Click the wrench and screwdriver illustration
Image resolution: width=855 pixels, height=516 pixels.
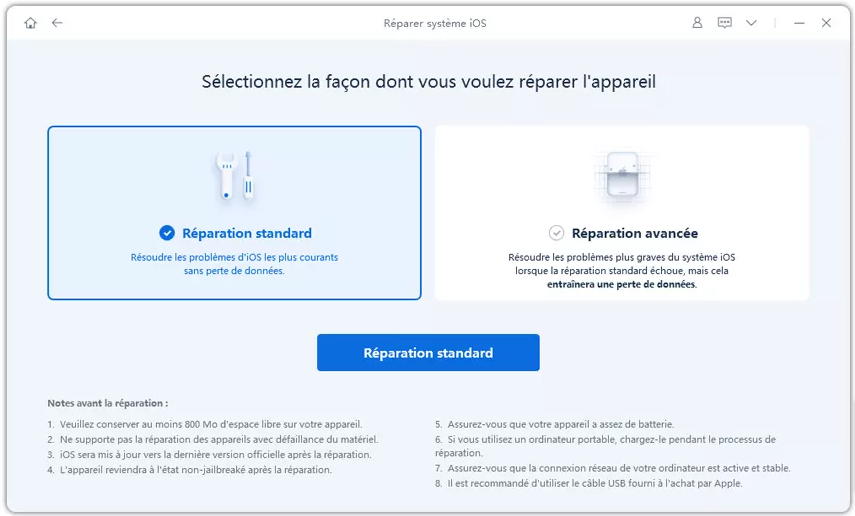coord(234,178)
